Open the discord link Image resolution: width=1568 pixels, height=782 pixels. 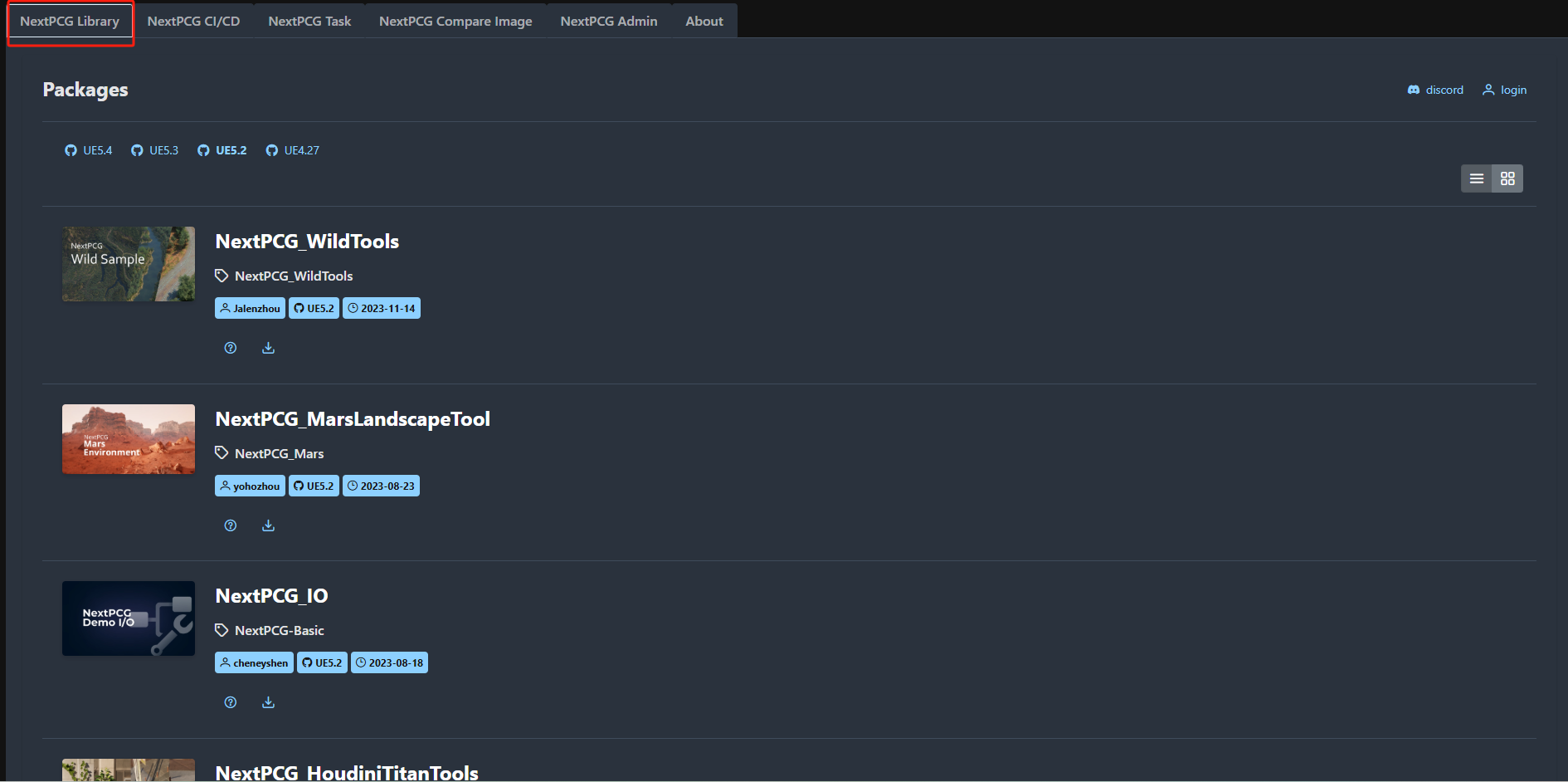coord(1435,90)
